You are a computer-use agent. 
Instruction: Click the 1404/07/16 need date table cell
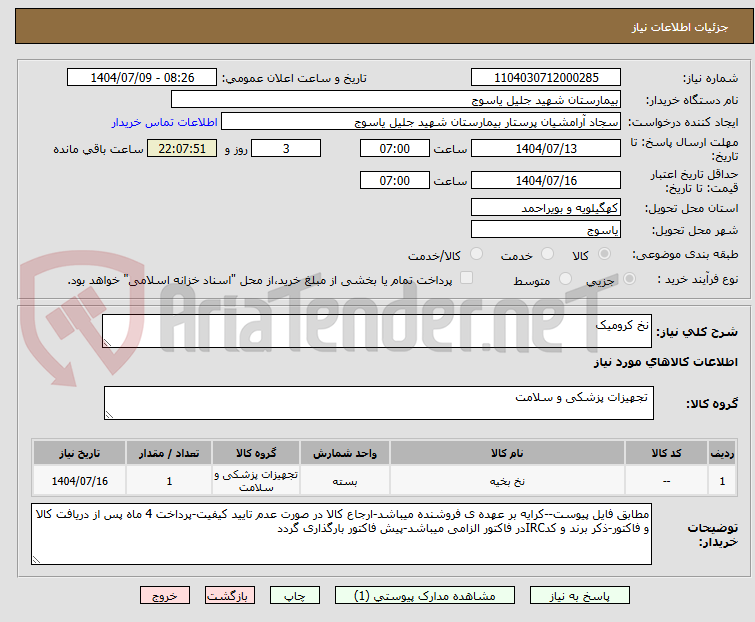click(79, 481)
